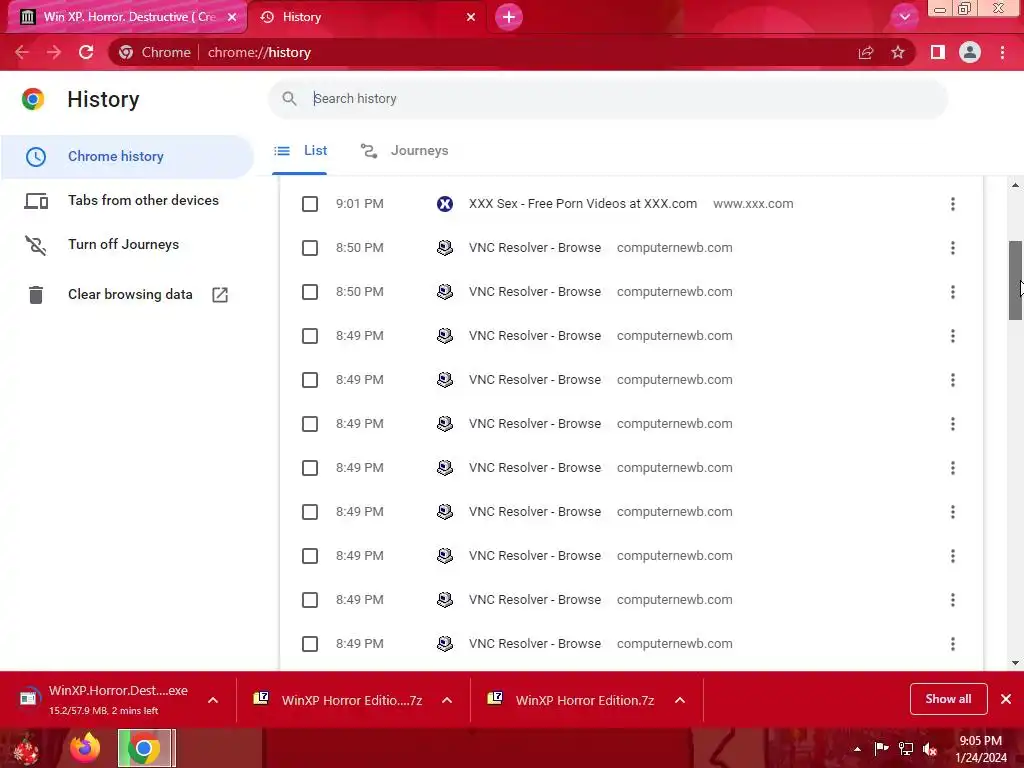The width and height of the screenshot is (1024, 768).
Task: Go forward with the forward arrow
Action: point(54,52)
